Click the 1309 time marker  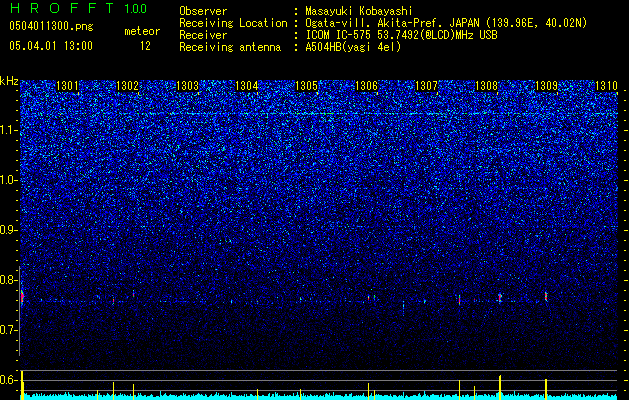[x=546, y=86]
